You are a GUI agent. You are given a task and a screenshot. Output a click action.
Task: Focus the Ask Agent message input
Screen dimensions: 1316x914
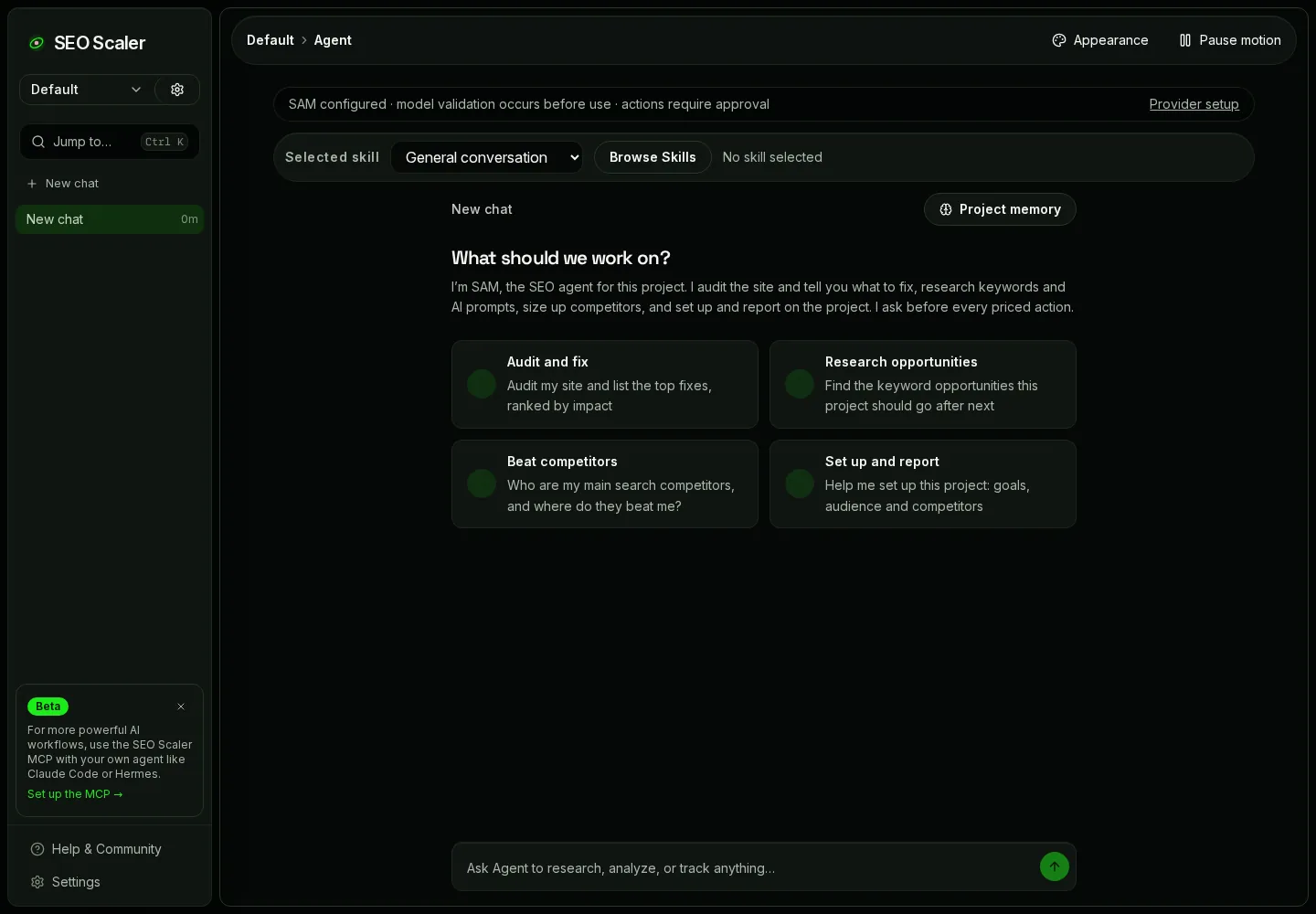[x=746, y=867]
